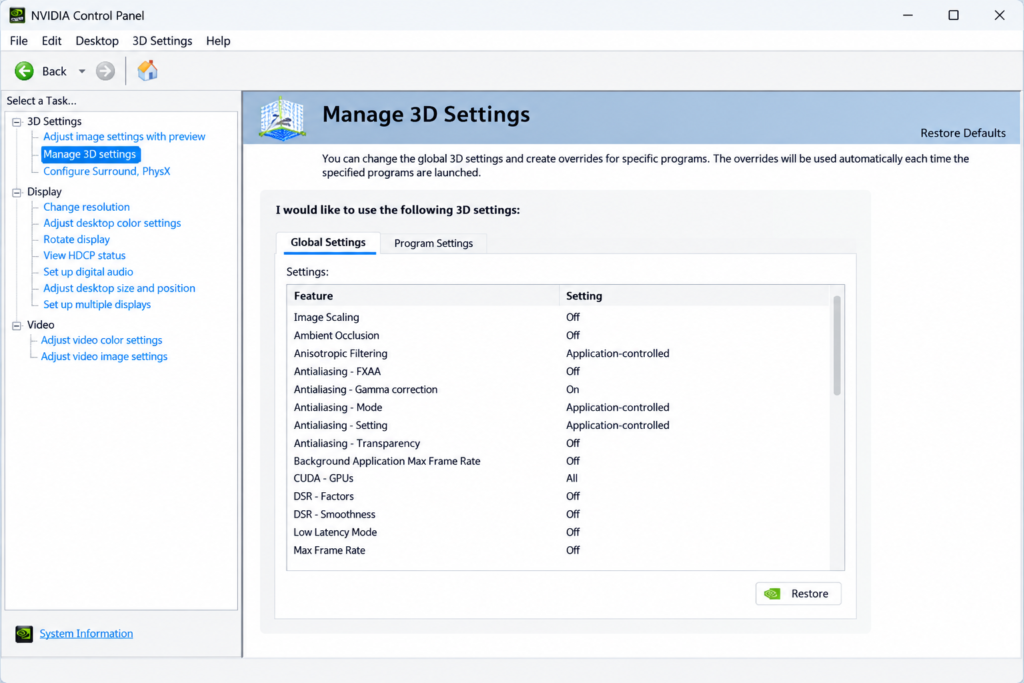Open Adjust desktop color settings

112,223
